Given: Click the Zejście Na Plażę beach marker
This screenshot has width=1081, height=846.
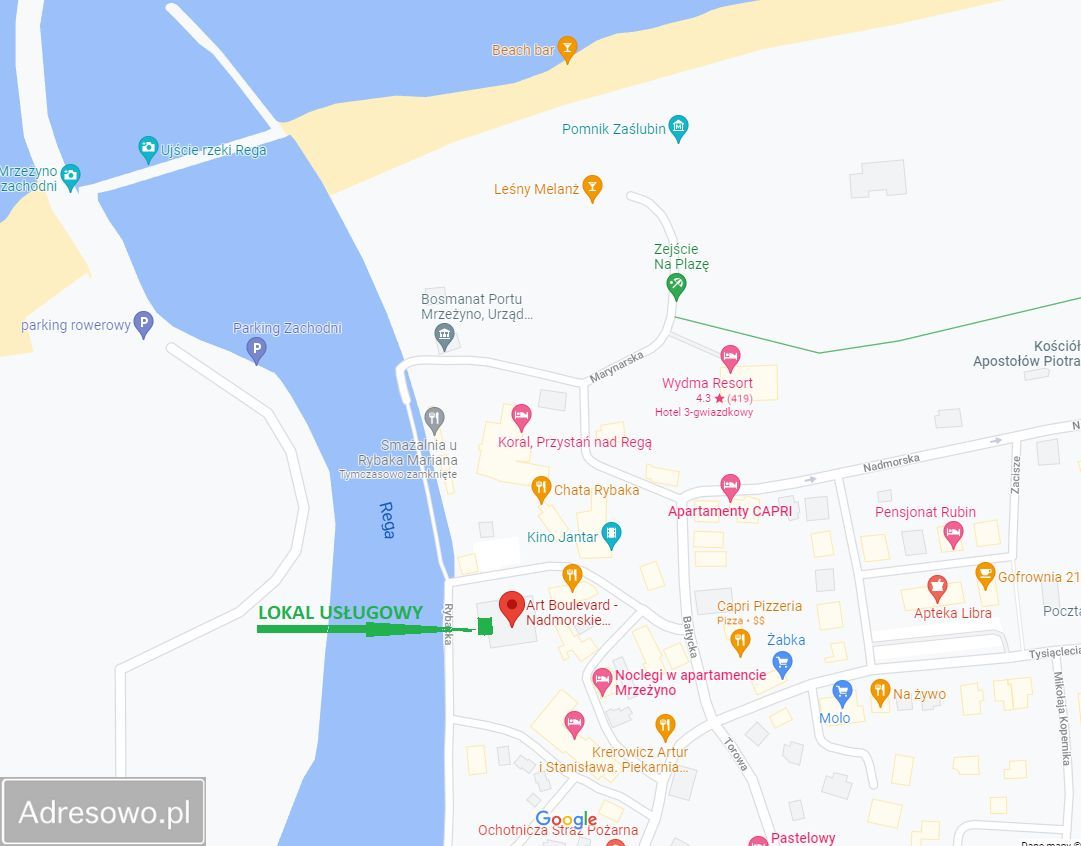Looking at the screenshot, I should coord(676,287).
